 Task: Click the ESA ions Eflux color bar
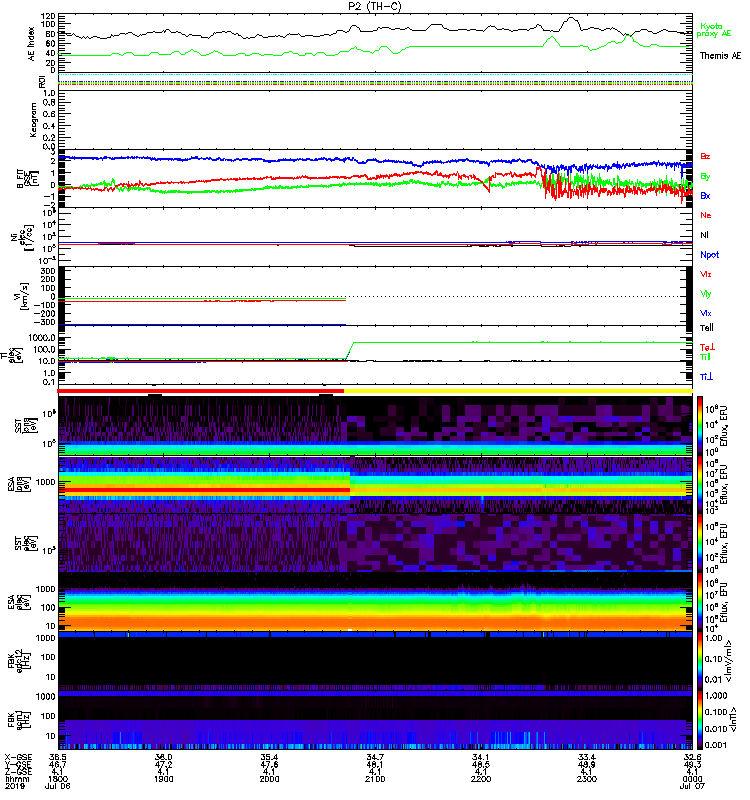tap(701, 484)
